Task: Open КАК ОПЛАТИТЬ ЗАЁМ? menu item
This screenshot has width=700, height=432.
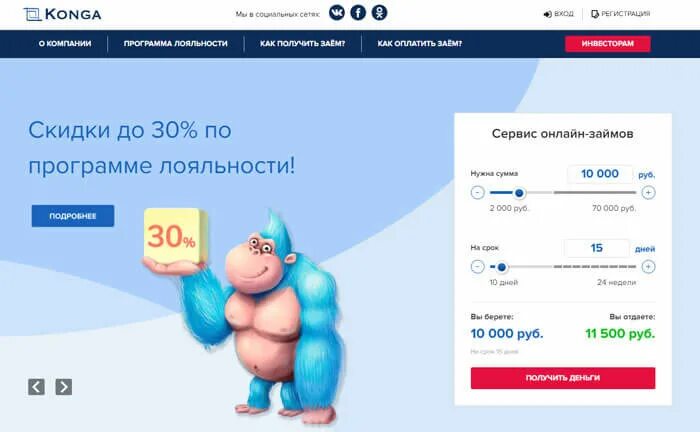Action: pyautogui.click(x=420, y=44)
